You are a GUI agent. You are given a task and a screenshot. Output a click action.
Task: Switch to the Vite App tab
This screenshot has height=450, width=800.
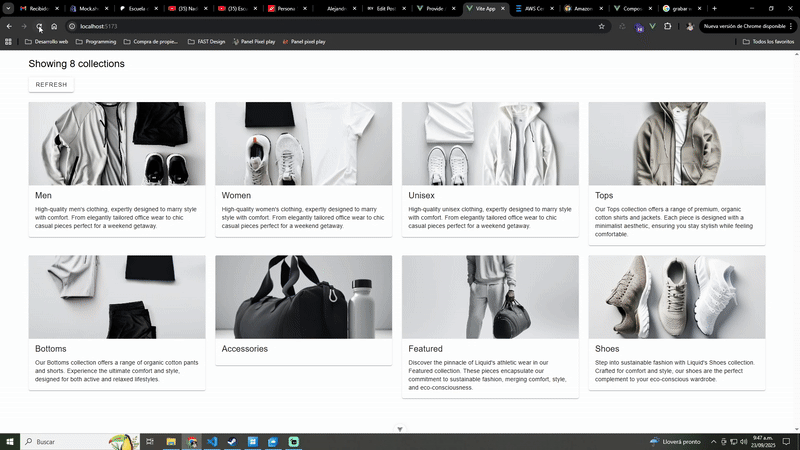[x=483, y=8]
